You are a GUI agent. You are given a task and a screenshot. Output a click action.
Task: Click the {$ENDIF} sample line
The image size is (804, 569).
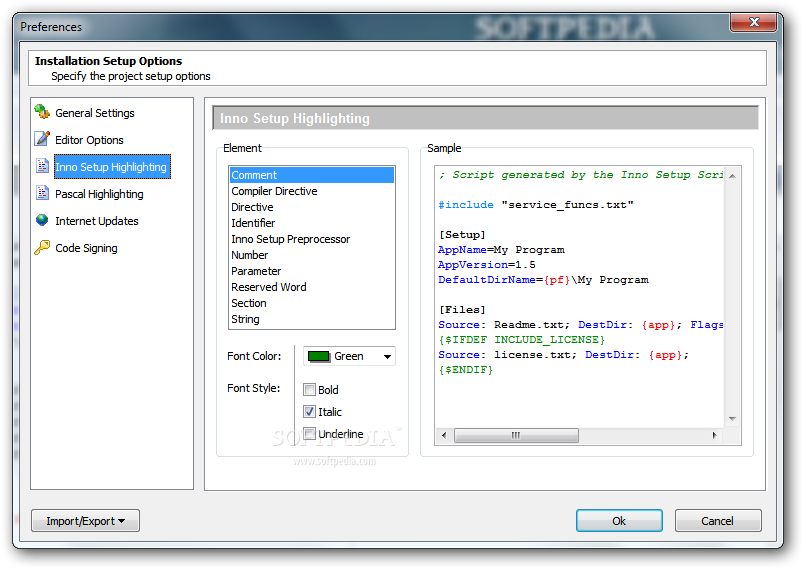pyautogui.click(x=466, y=370)
